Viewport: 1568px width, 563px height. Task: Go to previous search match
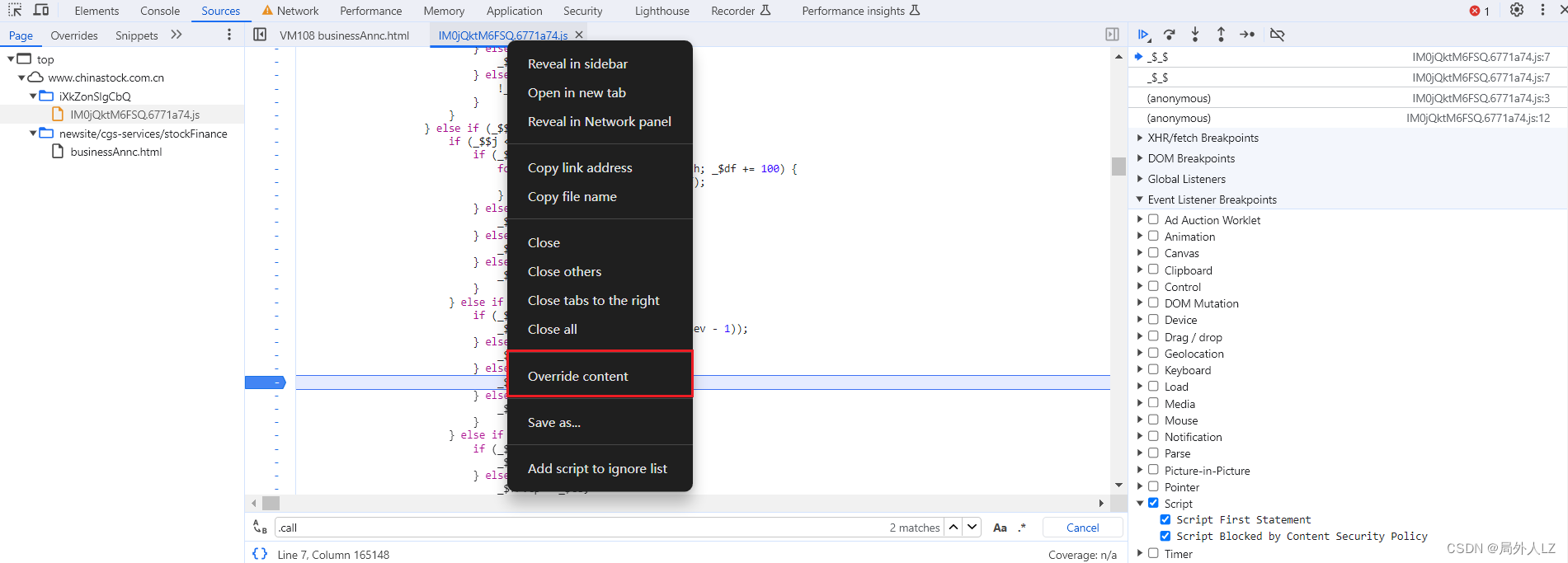pyautogui.click(x=954, y=528)
